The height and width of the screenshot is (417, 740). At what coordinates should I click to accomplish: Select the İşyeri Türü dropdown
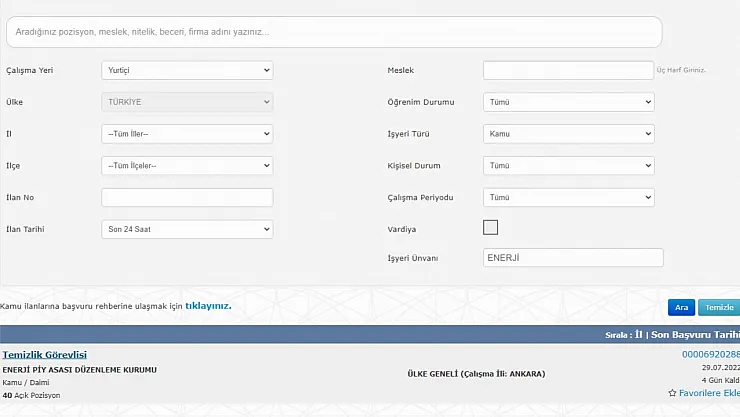(568, 134)
